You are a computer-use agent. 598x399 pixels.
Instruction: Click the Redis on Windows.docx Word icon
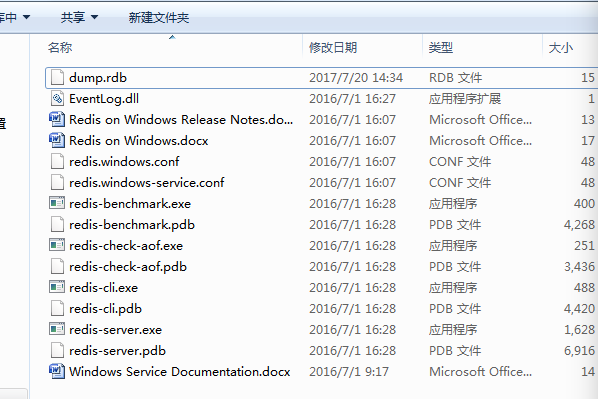pos(57,140)
